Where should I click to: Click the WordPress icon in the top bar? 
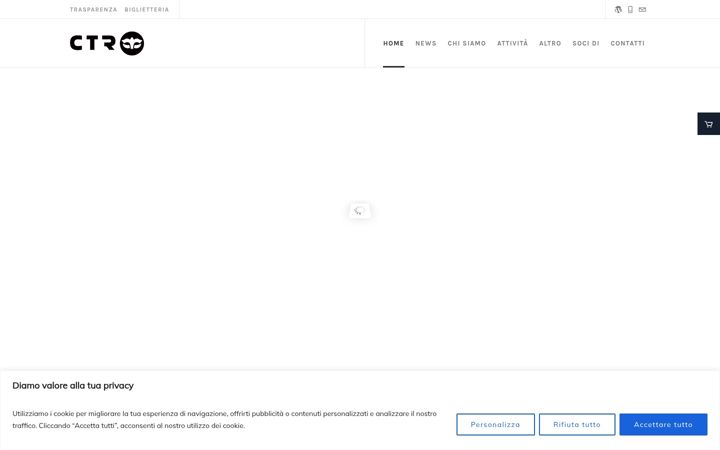[618, 9]
